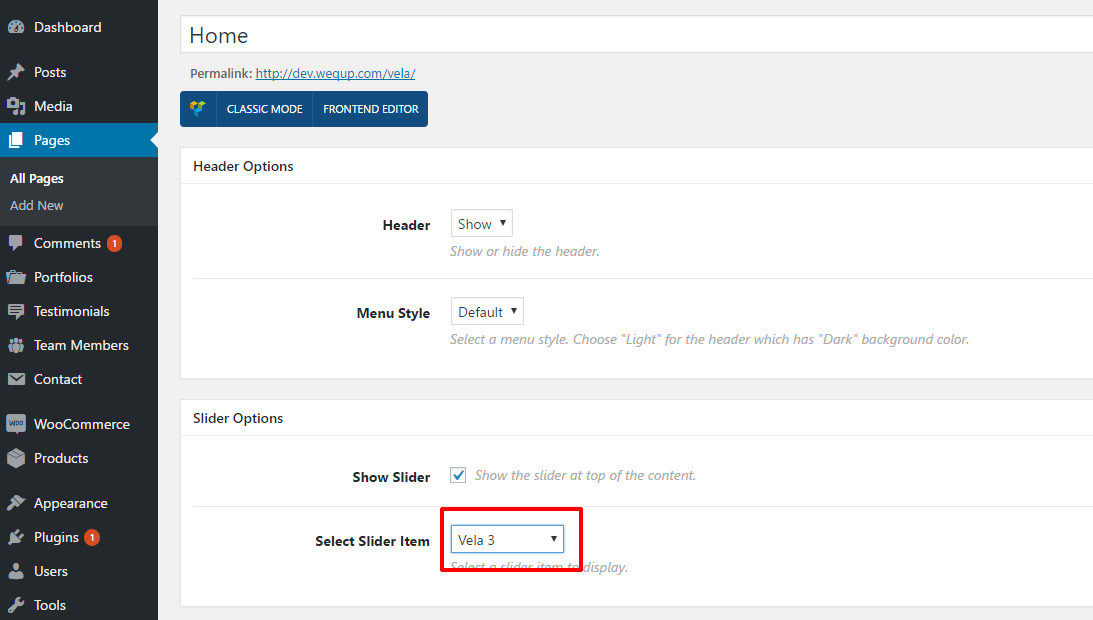
Task: Go to All Pages submenu item
Action: (x=37, y=178)
